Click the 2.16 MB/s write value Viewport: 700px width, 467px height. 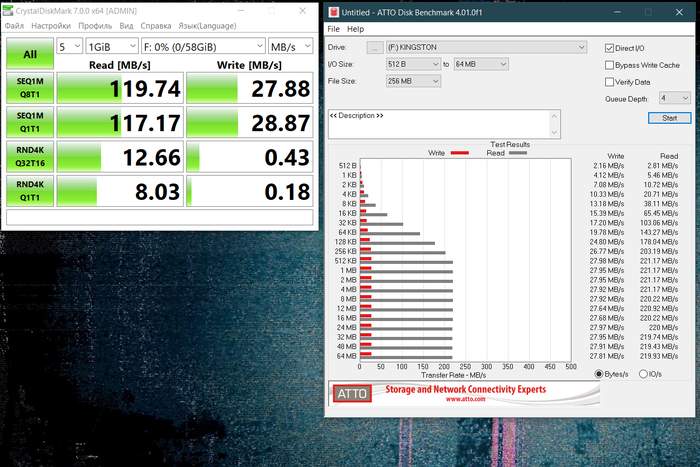[608, 166]
